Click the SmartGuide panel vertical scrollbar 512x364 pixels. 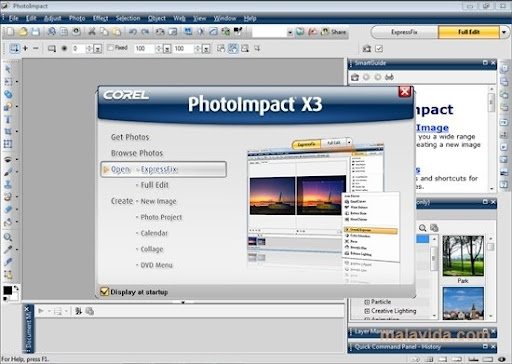pos(492,138)
